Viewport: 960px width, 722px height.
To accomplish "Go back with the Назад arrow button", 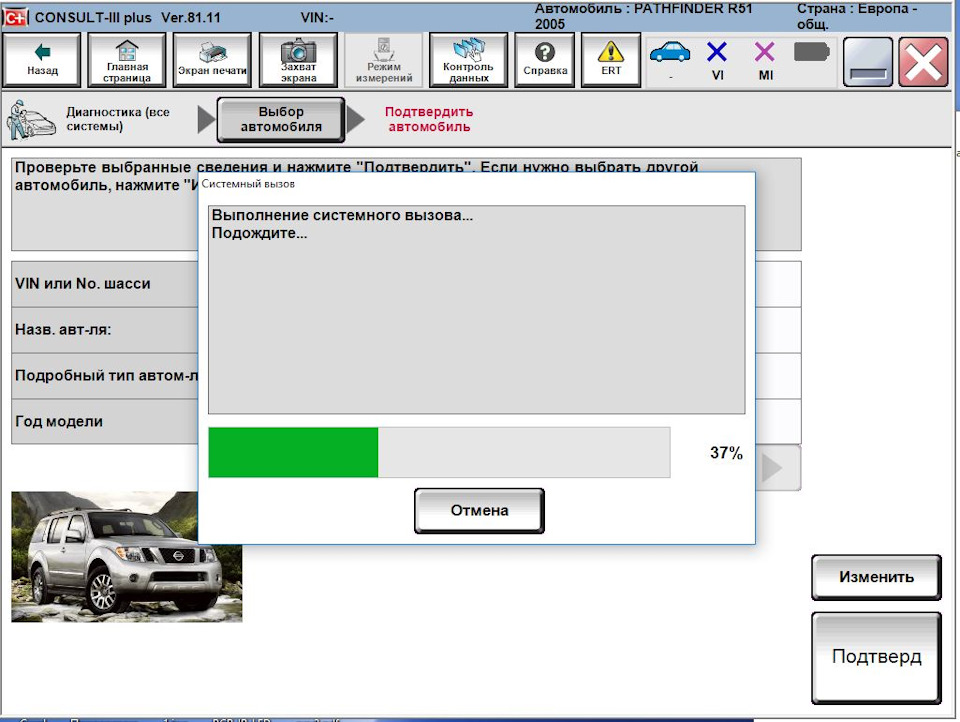I will 42,60.
